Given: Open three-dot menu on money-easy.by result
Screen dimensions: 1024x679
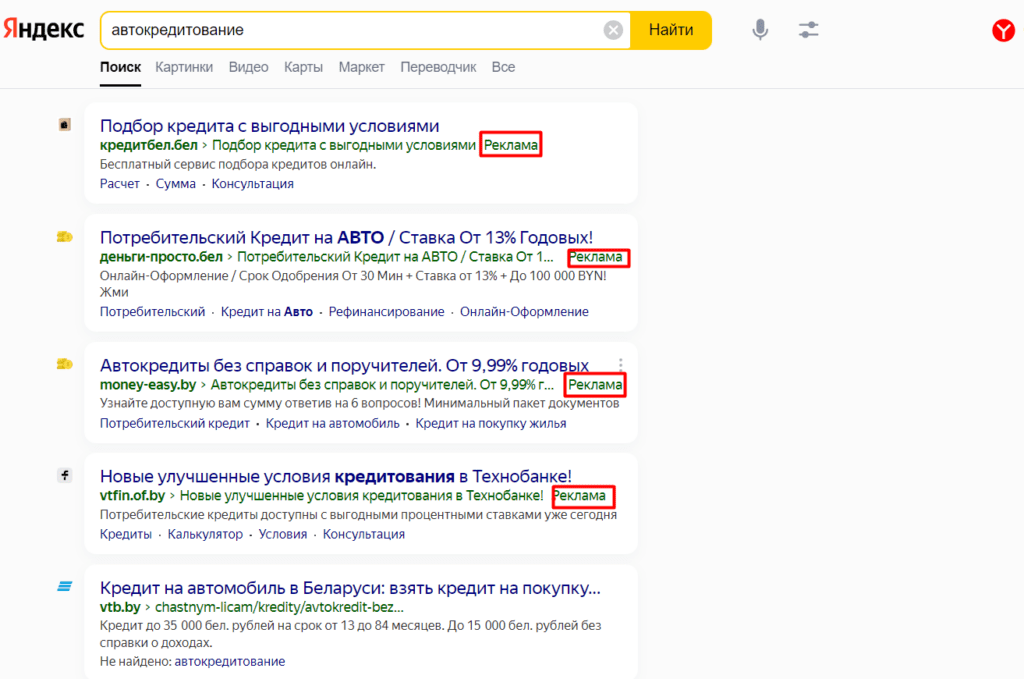Looking at the screenshot, I should [620, 364].
